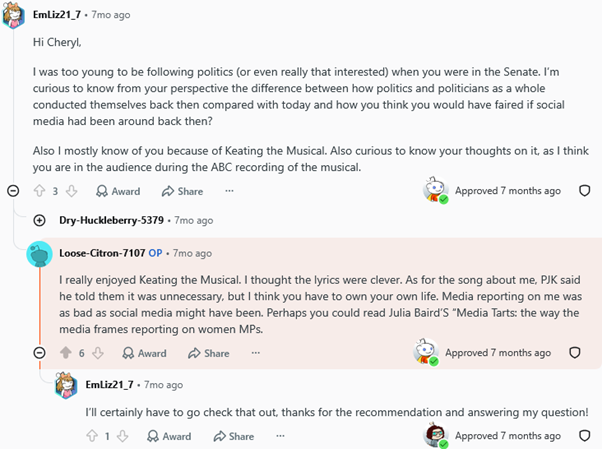The image size is (602, 449).
Task: Open more options on last EmLiz21_7 comment
Action: click(x=280, y=436)
